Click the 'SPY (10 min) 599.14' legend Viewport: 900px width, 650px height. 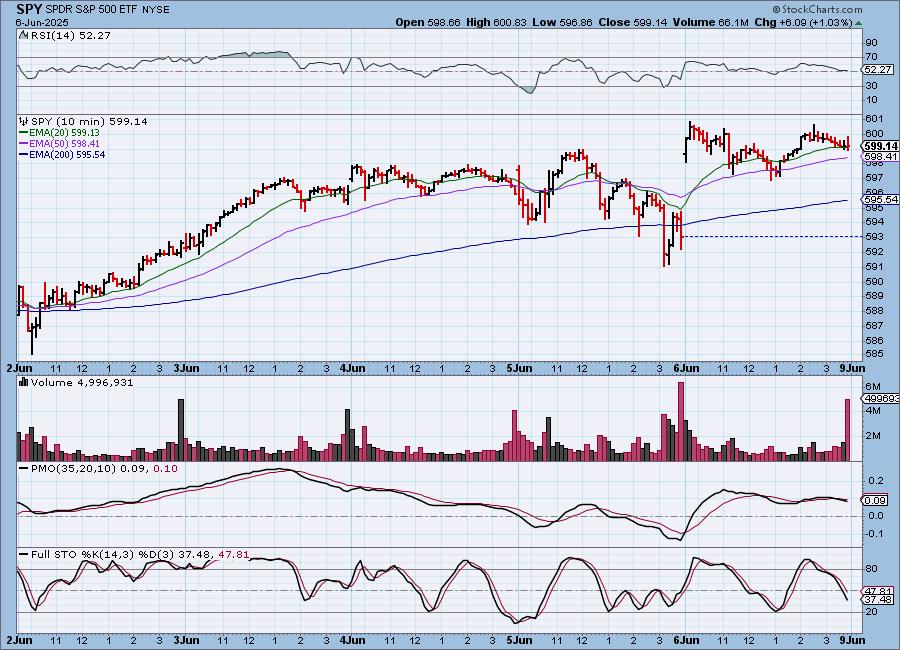89,121
